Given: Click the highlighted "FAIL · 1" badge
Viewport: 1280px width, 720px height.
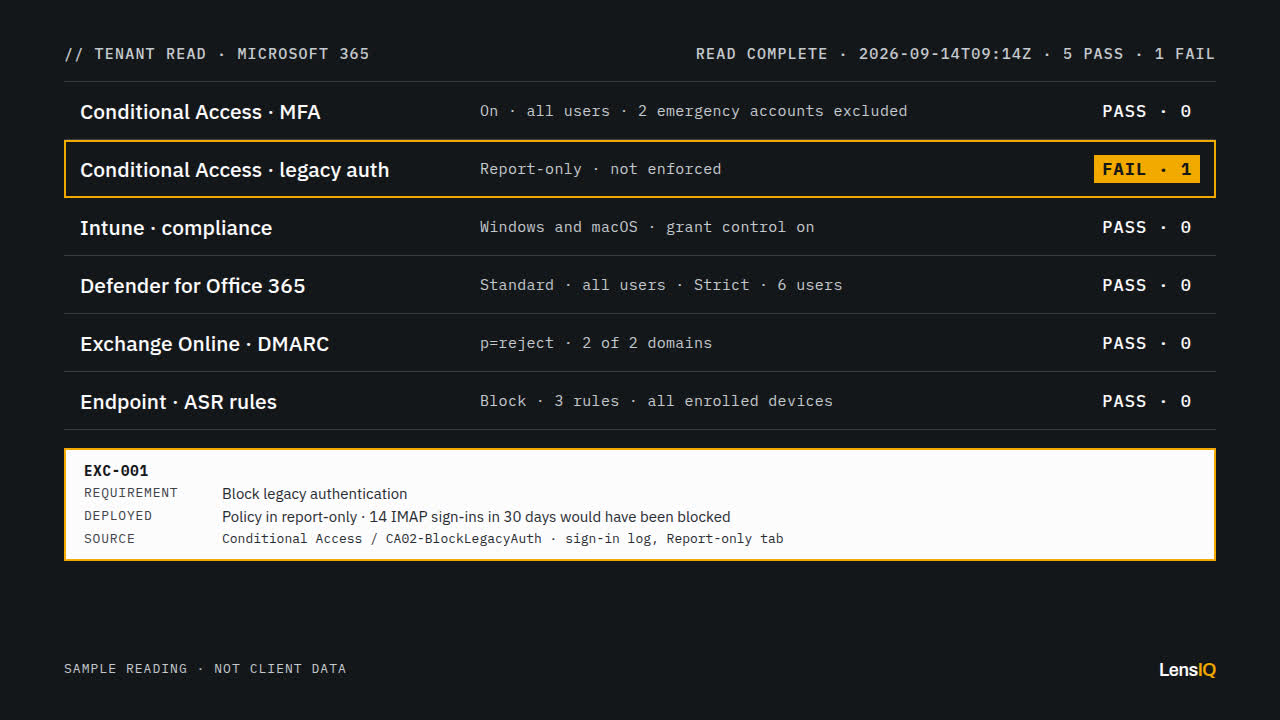Looking at the screenshot, I should click(1146, 169).
